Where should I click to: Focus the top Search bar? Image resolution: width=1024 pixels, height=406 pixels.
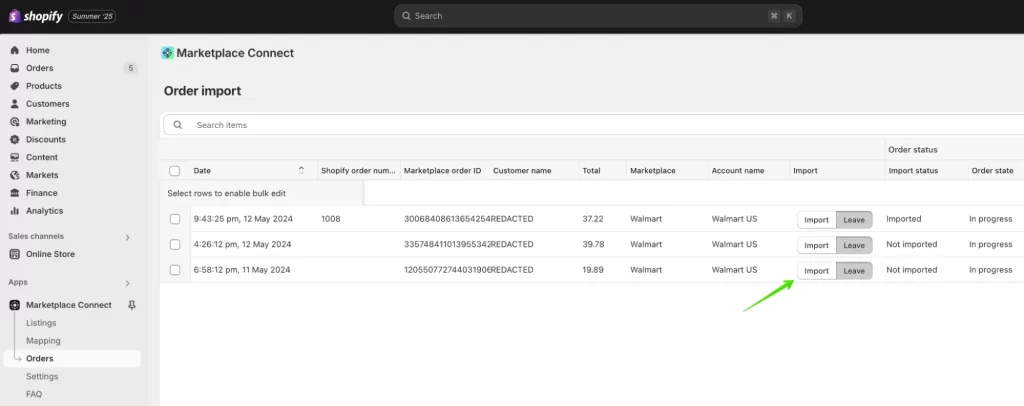point(598,16)
